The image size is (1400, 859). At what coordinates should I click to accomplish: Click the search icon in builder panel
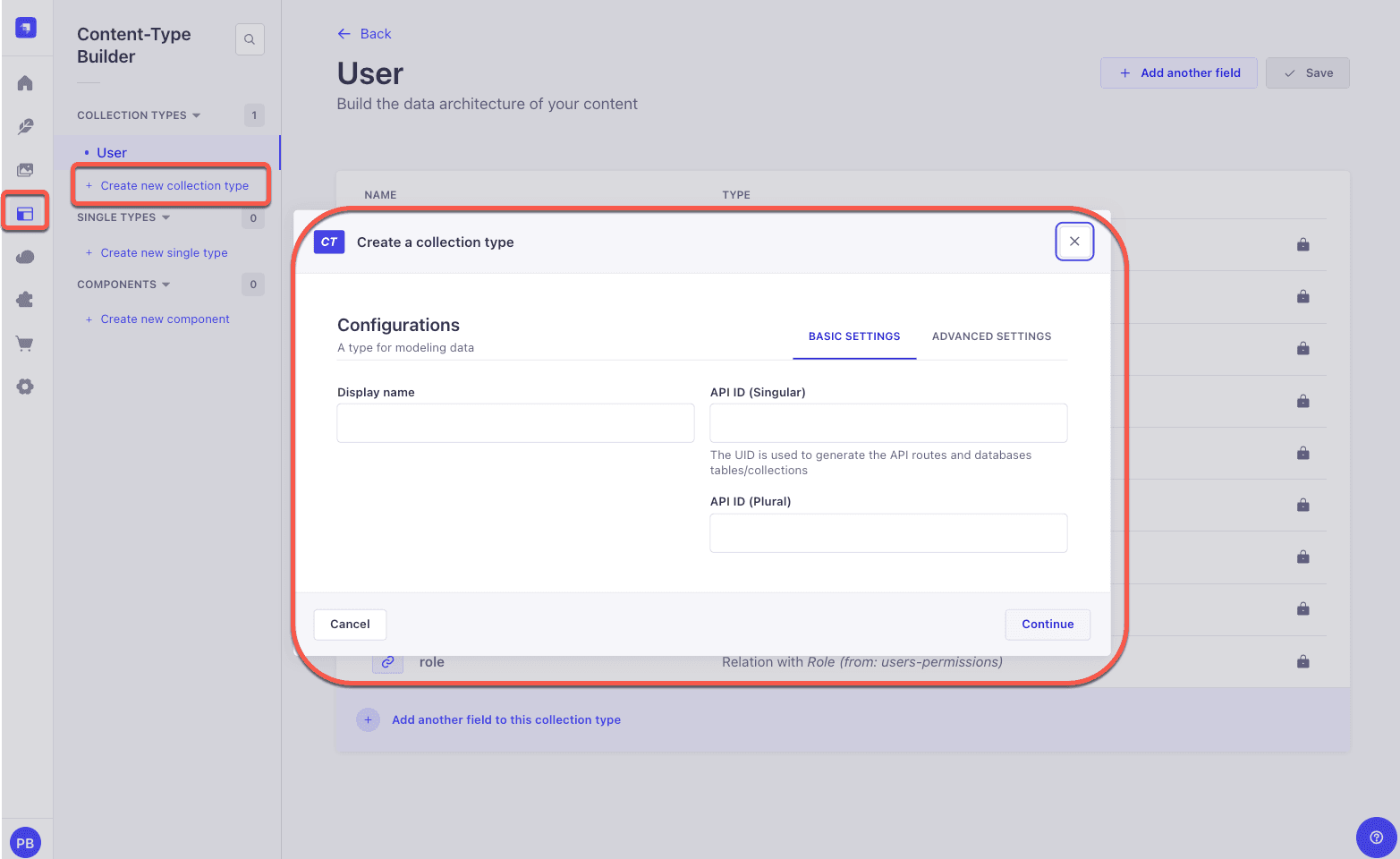click(x=250, y=39)
